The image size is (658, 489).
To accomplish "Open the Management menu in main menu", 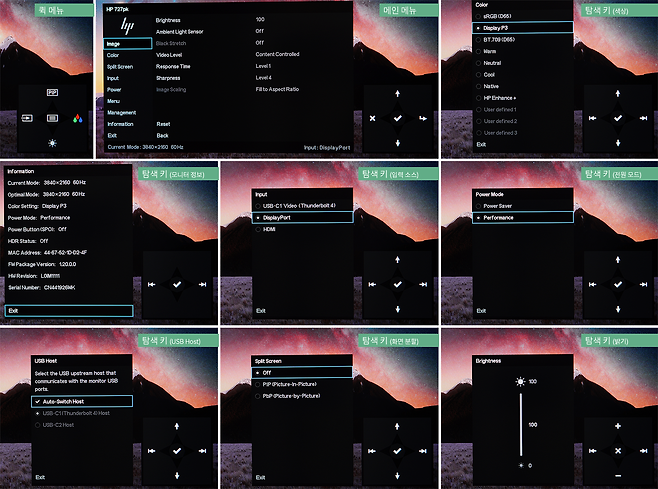I will (122, 112).
